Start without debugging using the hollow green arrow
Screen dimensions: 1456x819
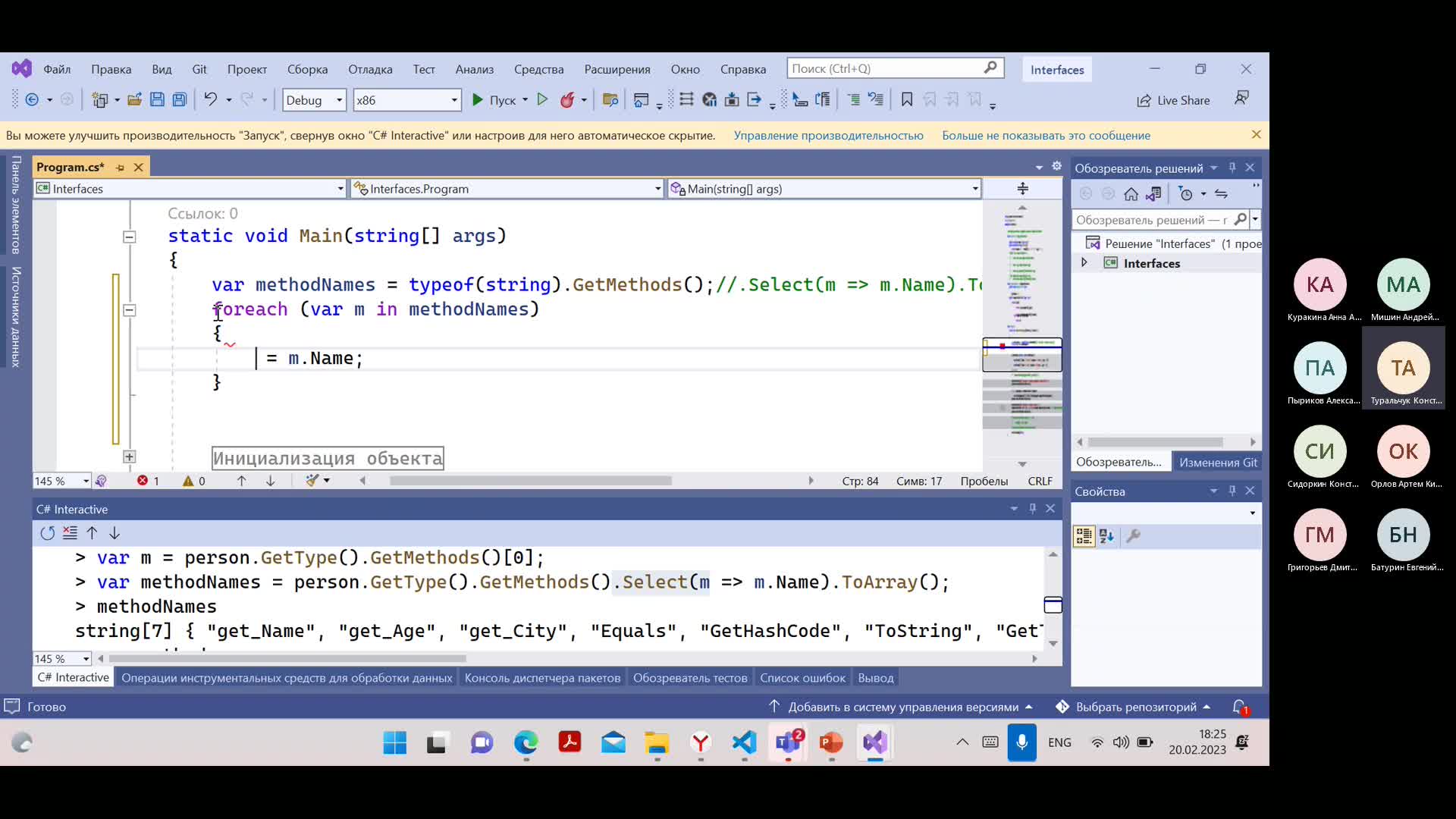coord(542,99)
